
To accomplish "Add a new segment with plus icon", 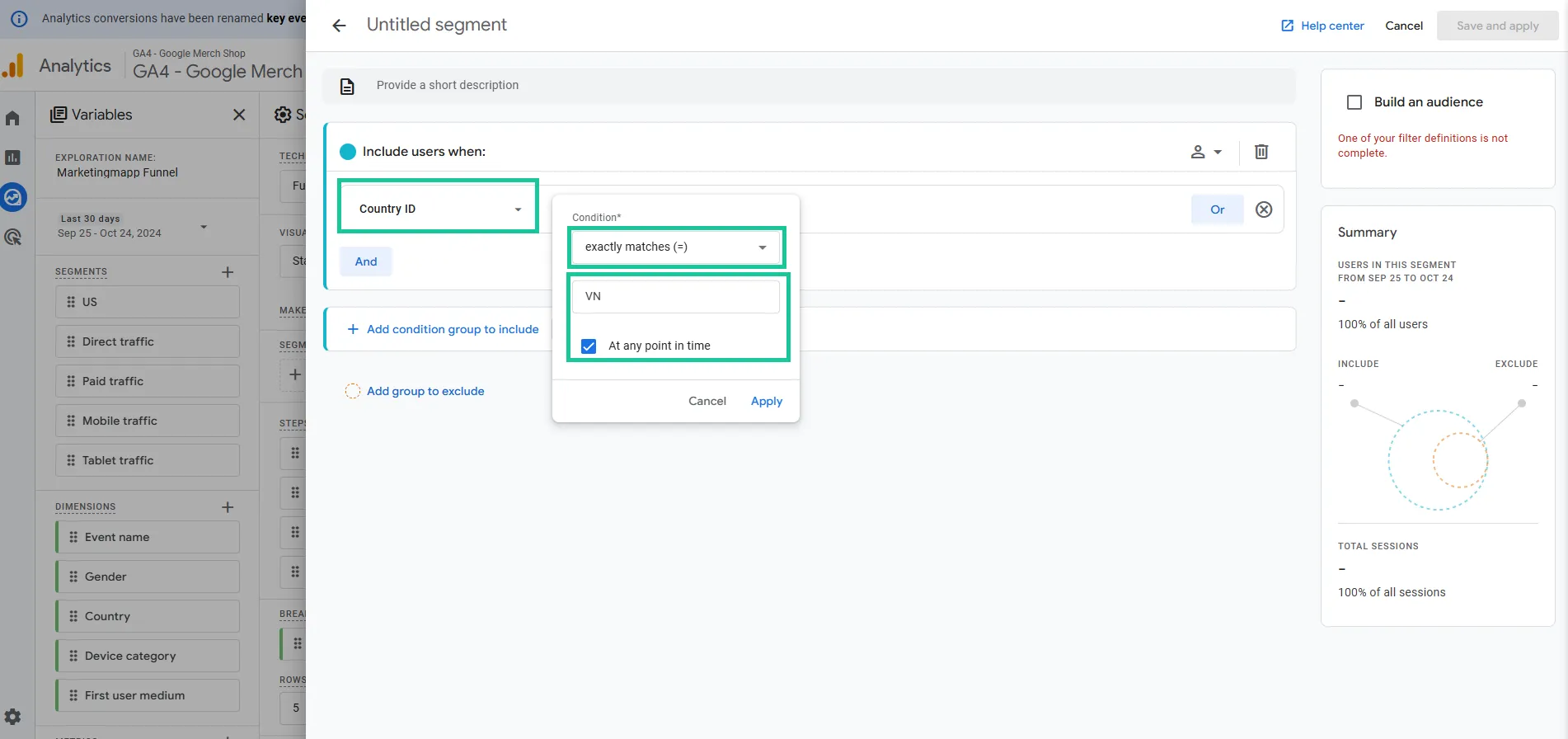I will point(228,272).
